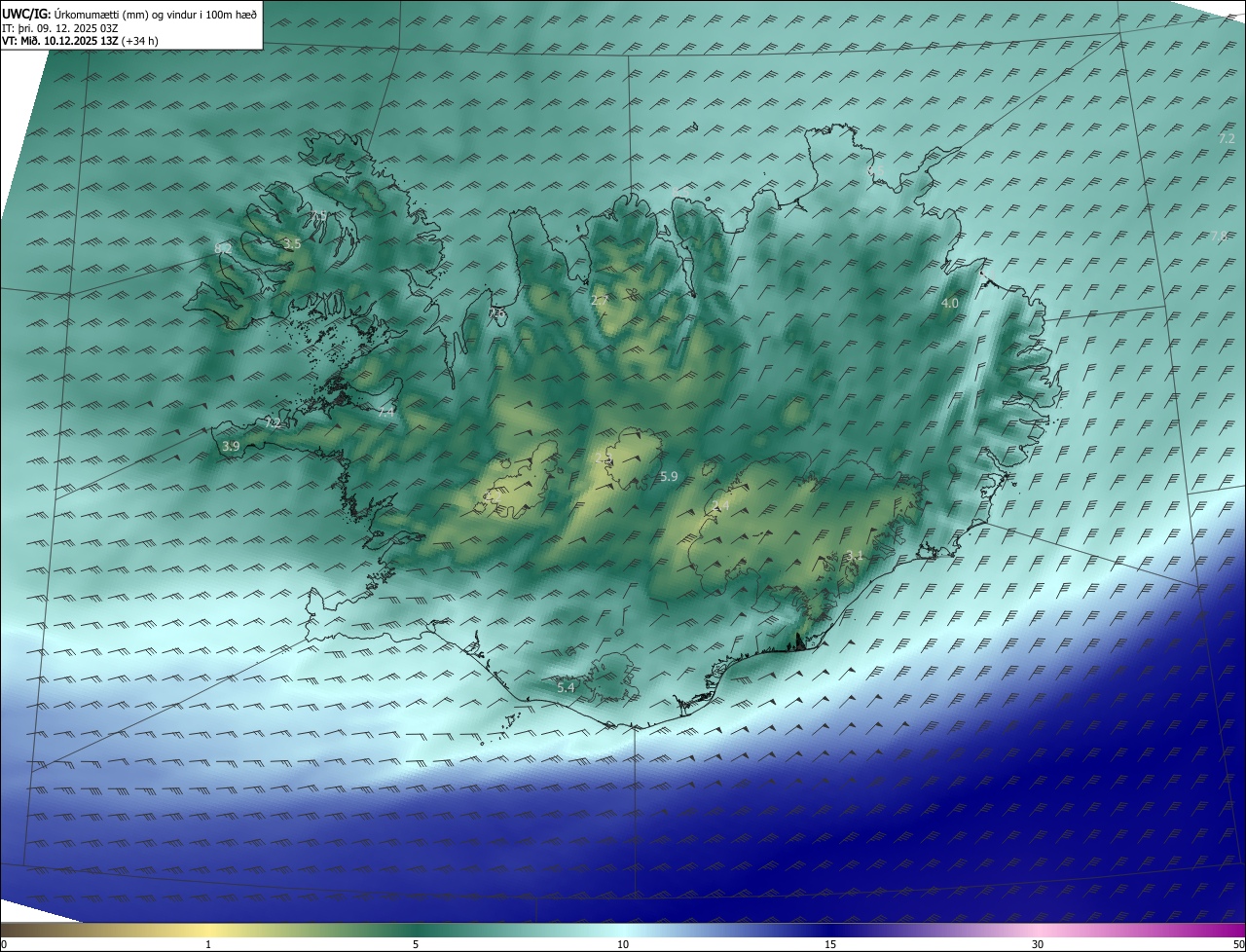1246x952 pixels.
Task: Click the 15 tick label on the colour scale
Action: 830,945
